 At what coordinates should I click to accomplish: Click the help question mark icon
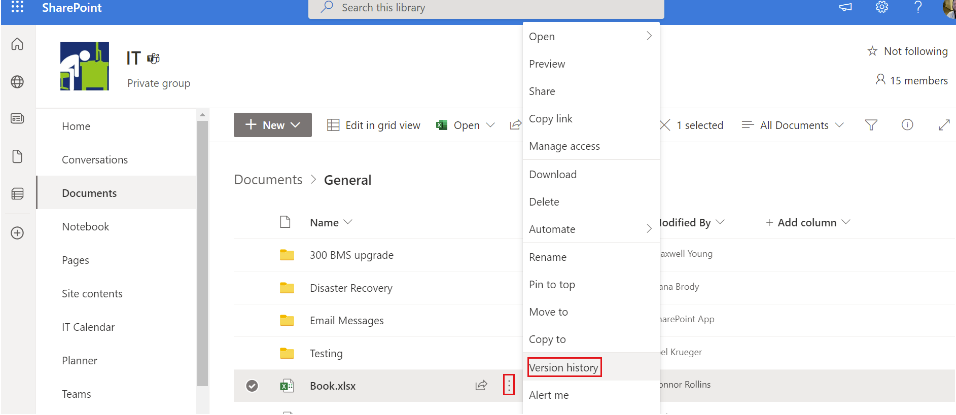[x=918, y=8]
